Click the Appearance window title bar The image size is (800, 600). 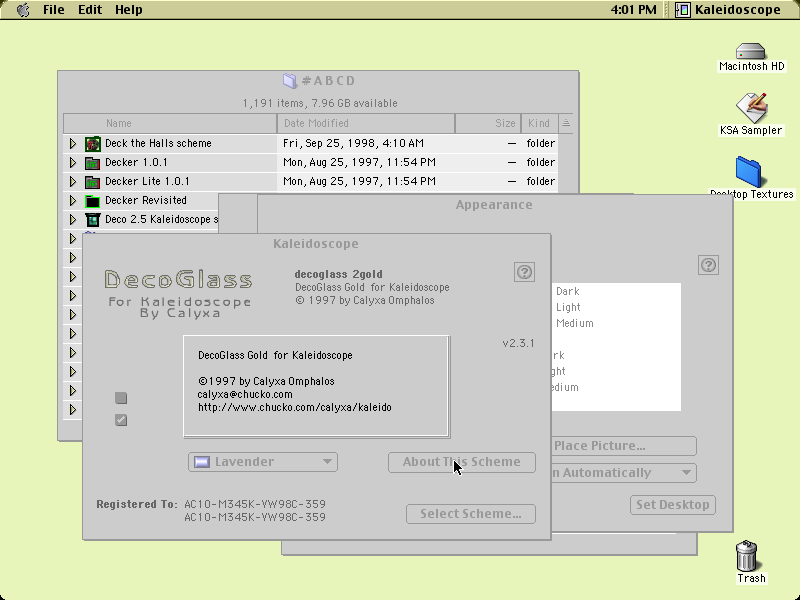494,205
